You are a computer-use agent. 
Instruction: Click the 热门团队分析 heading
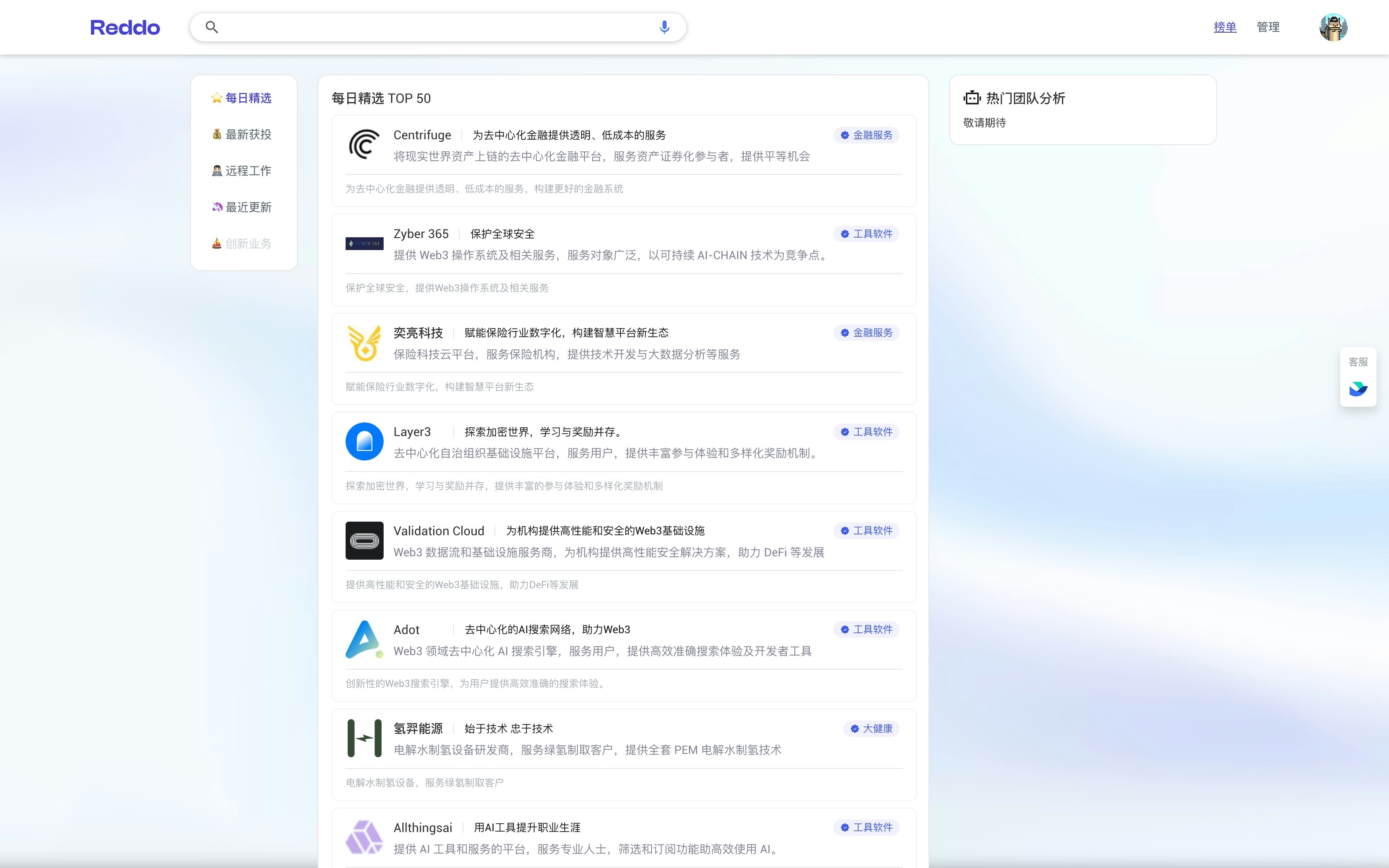tap(1026, 99)
